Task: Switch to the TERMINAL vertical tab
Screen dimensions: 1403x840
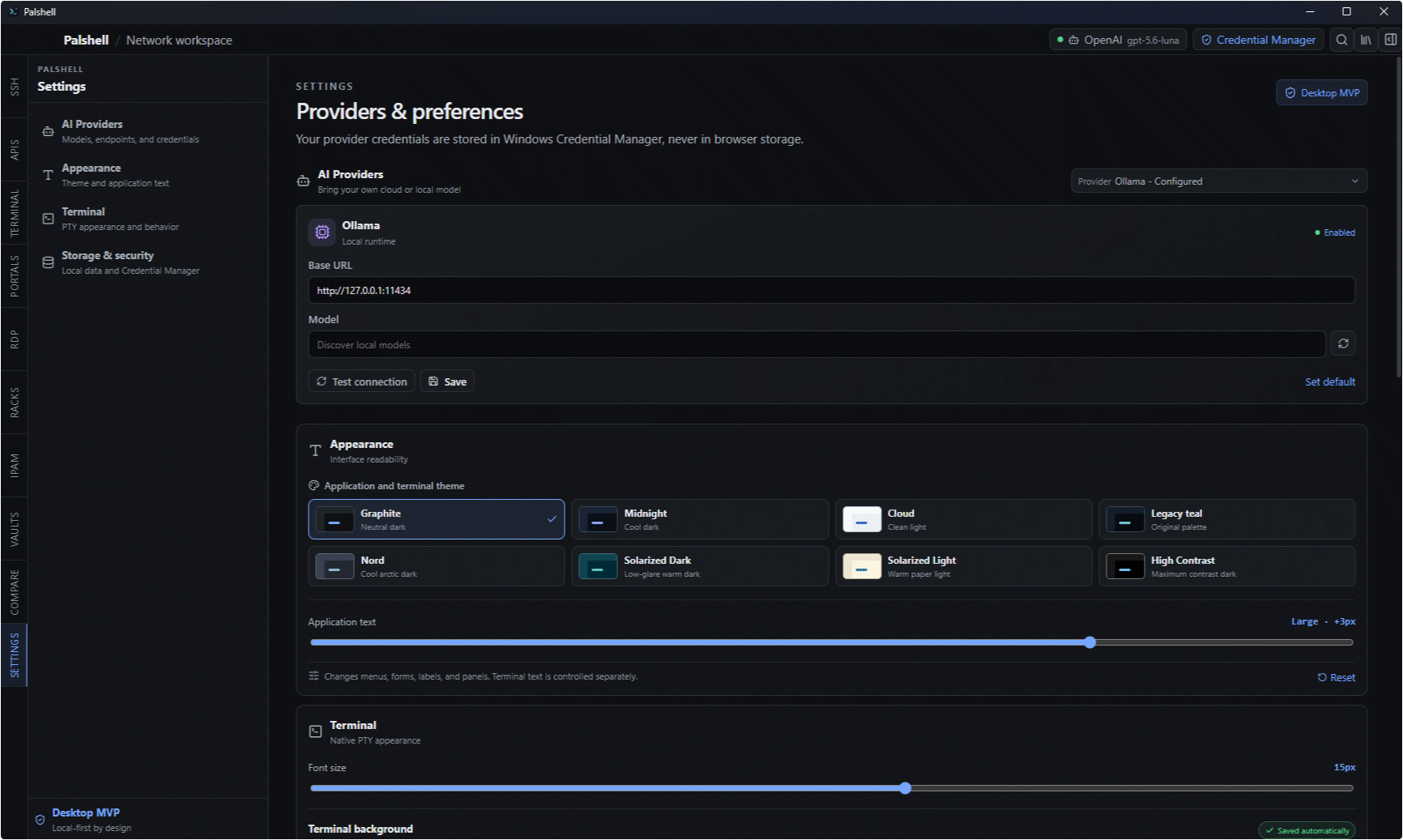Action: (14, 213)
